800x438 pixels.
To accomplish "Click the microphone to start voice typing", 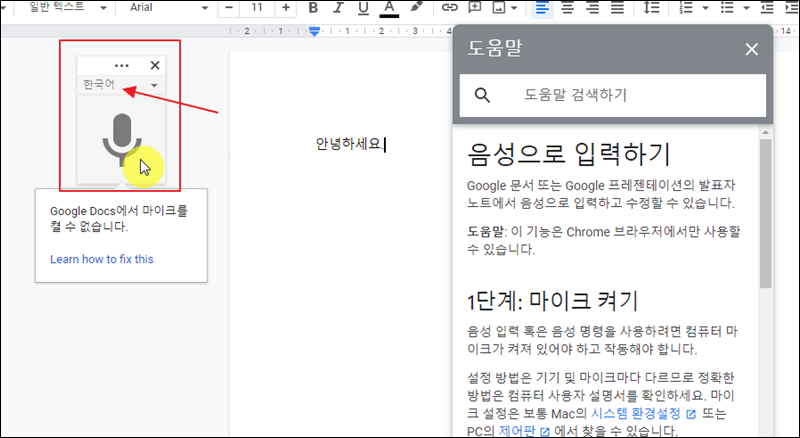I will coord(121,139).
